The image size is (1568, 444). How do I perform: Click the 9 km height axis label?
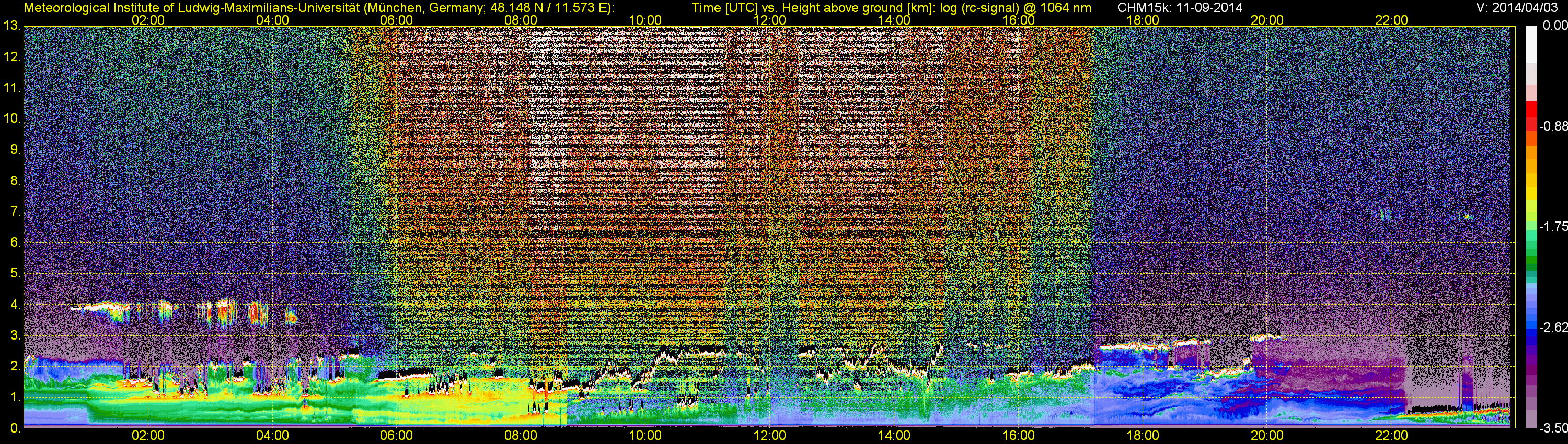[x=15, y=149]
